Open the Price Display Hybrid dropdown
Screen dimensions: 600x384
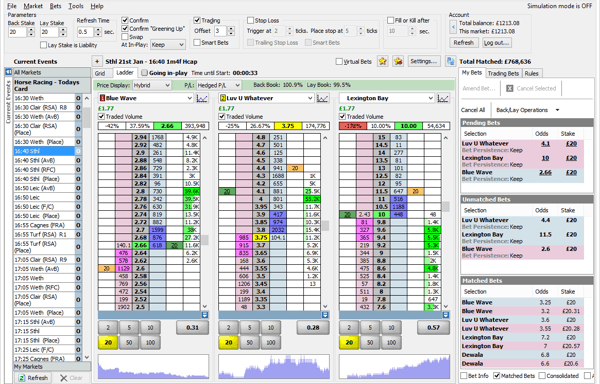(x=152, y=85)
